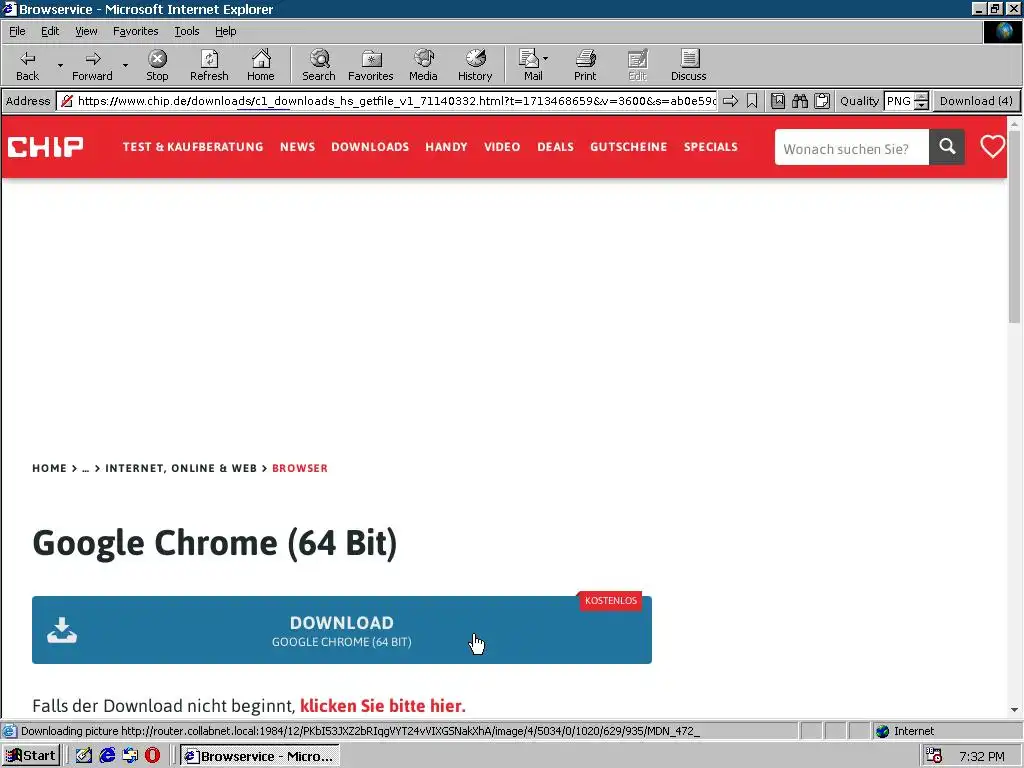
Task: Click the HOME breadcrumb link
Action: point(50,468)
